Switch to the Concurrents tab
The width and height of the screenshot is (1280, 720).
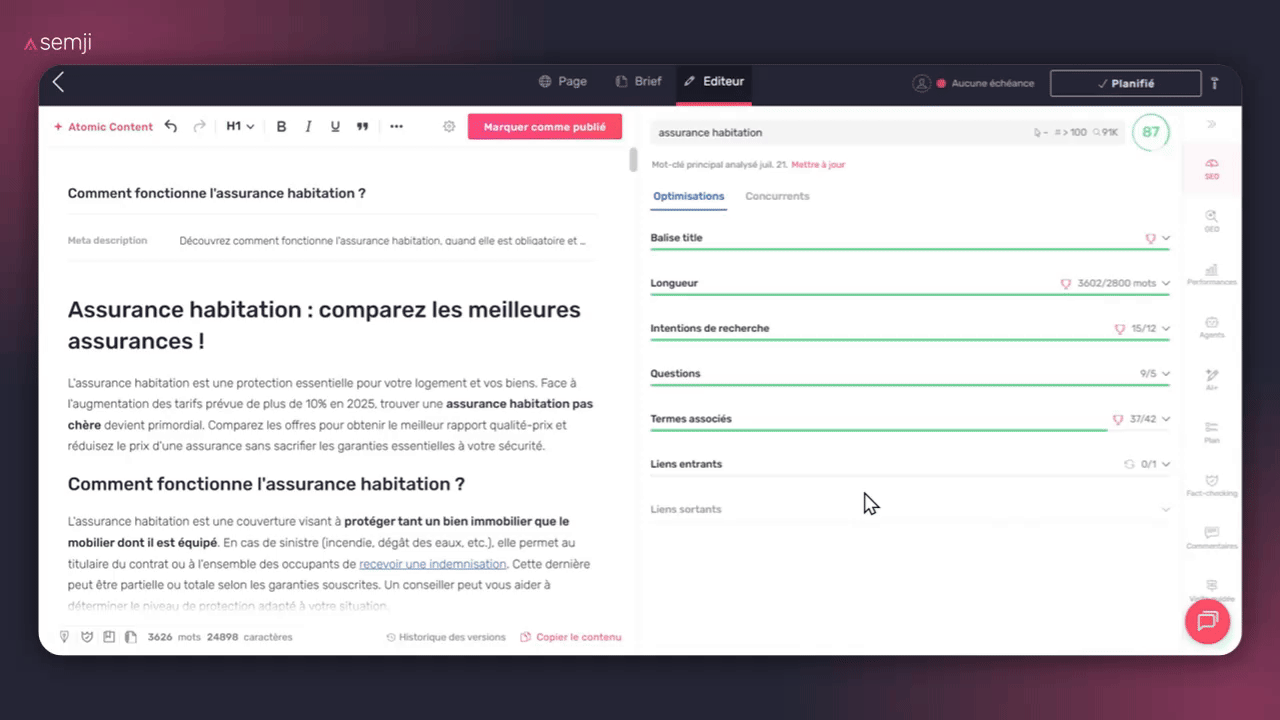777,196
